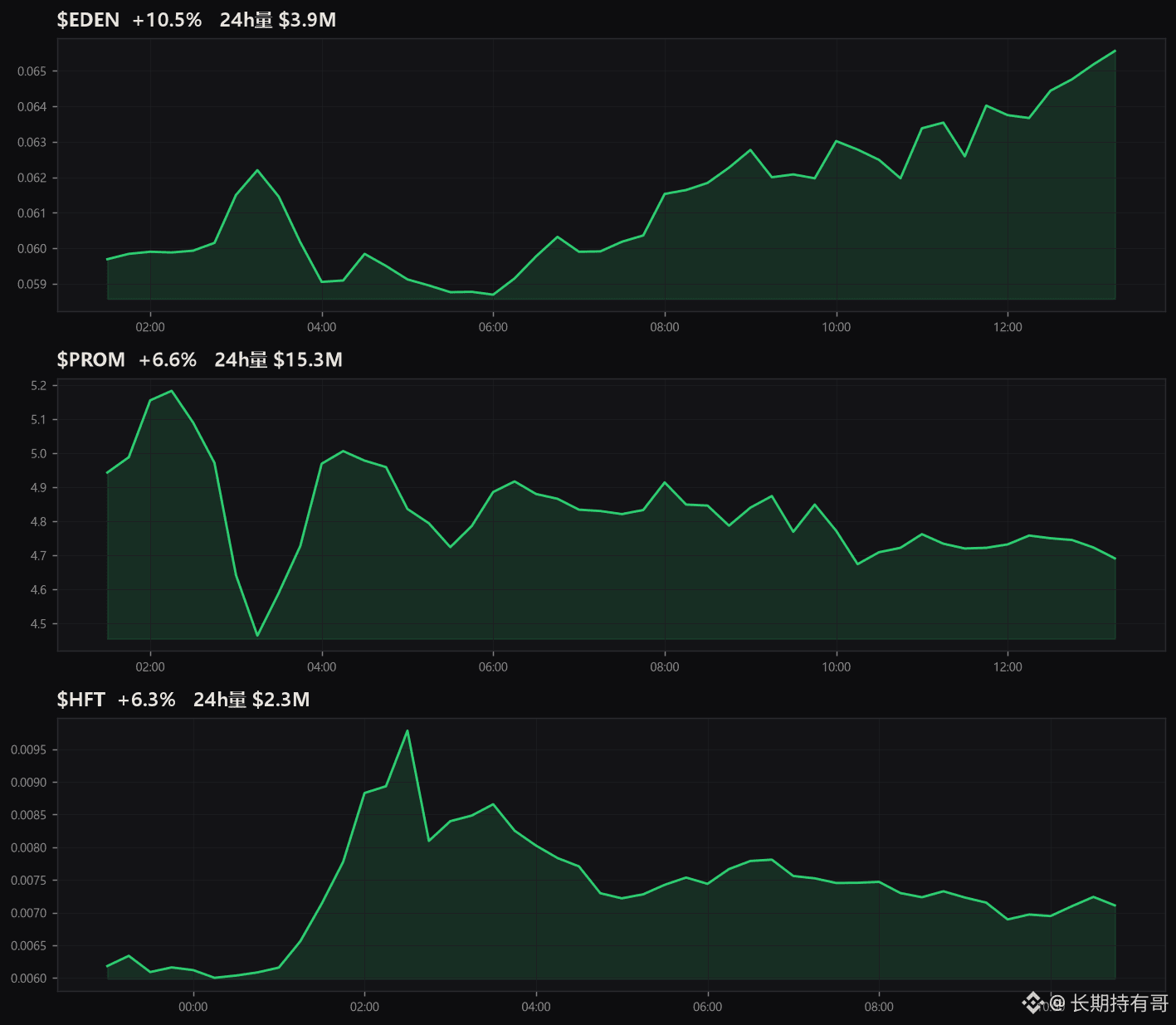Viewport: 1176px width, 1025px height.
Task: Select the 06:00 time label on HFT chart
Action: (708, 1008)
